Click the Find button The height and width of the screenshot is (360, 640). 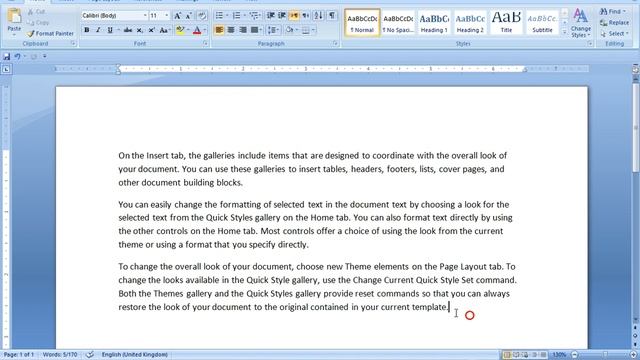tap(613, 11)
